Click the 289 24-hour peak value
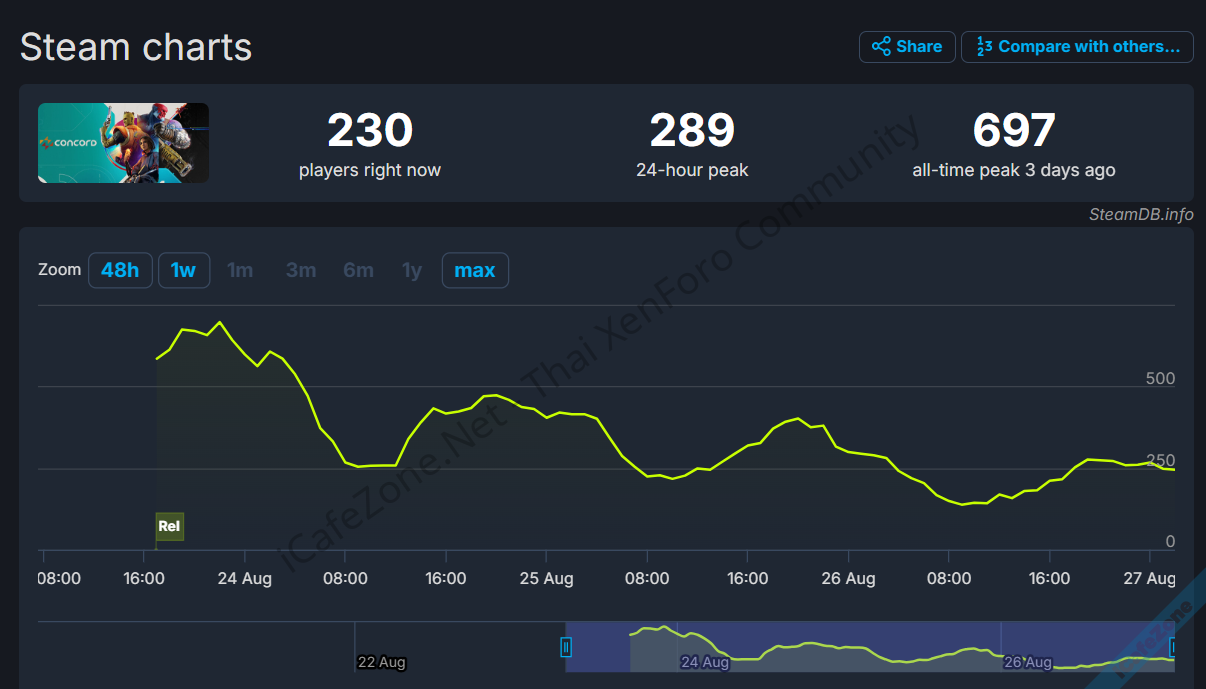 [692, 131]
